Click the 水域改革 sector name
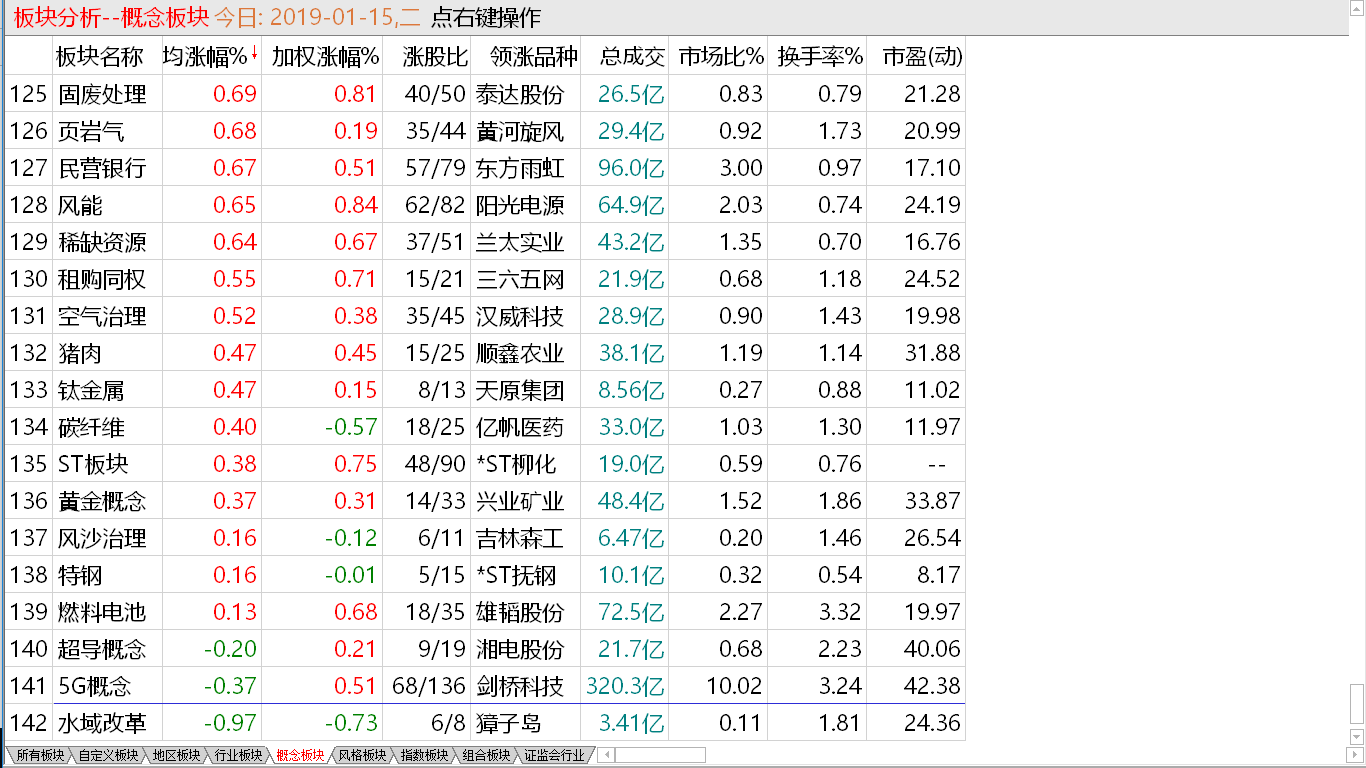Image resolution: width=1366 pixels, height=768 pixels. tap(102, 723)
